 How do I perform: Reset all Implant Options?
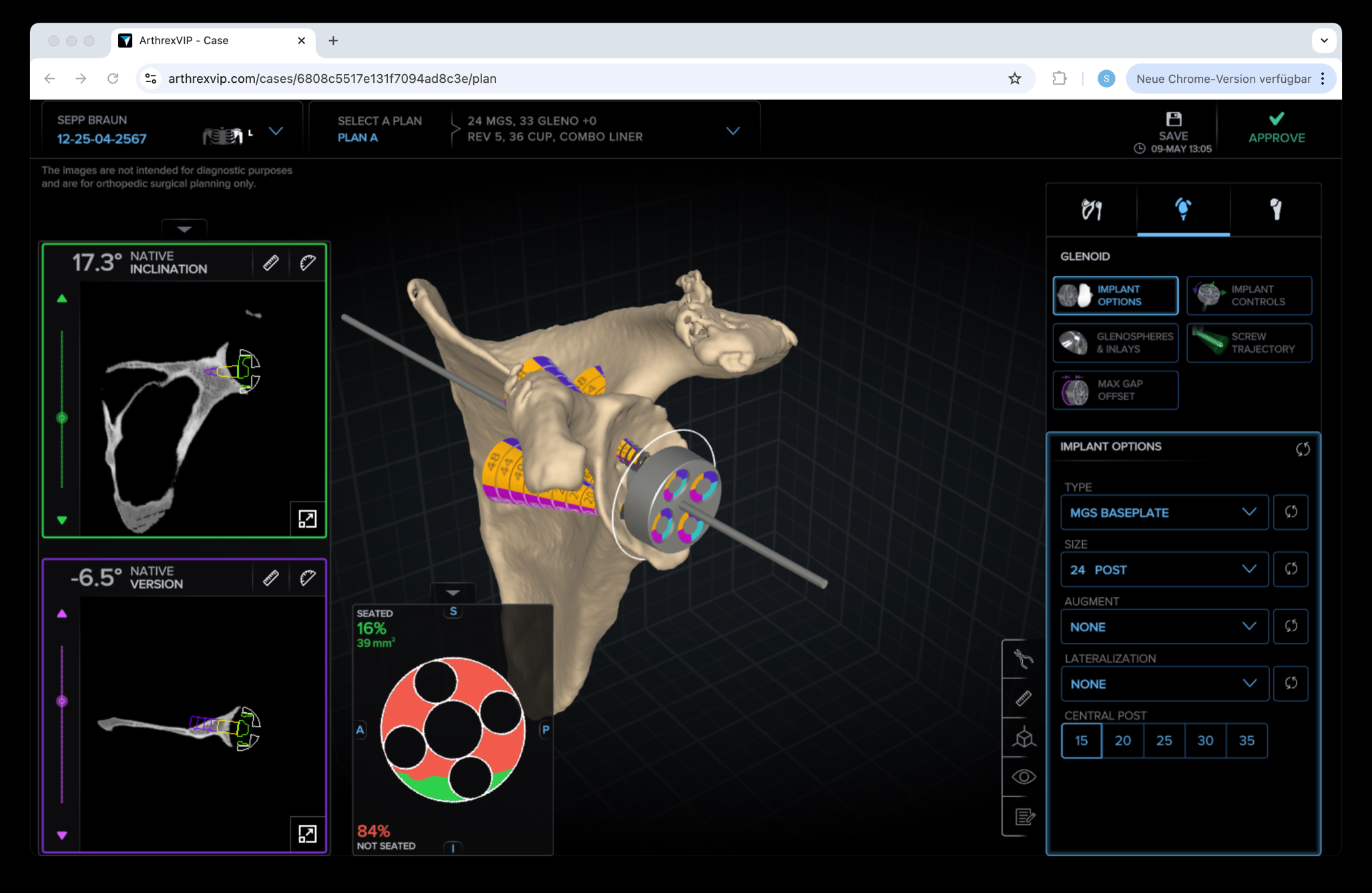coord(1303,449)
